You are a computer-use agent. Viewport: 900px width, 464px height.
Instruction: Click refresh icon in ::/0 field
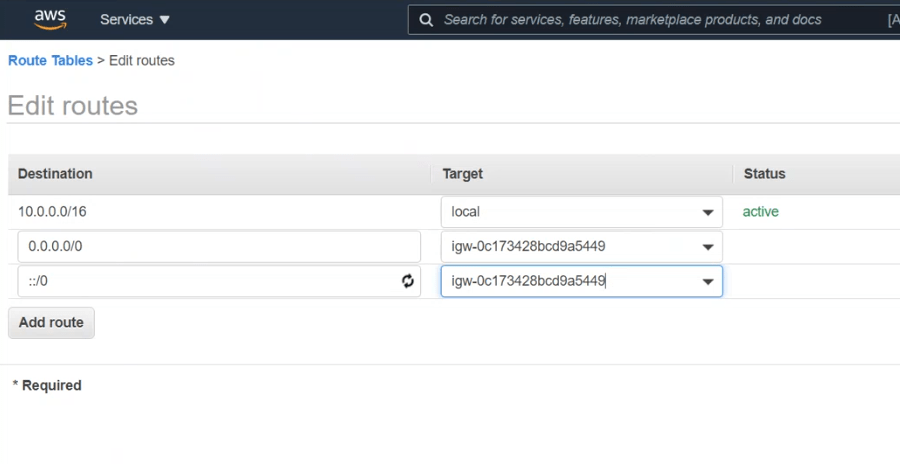click(x=408, y=282)
